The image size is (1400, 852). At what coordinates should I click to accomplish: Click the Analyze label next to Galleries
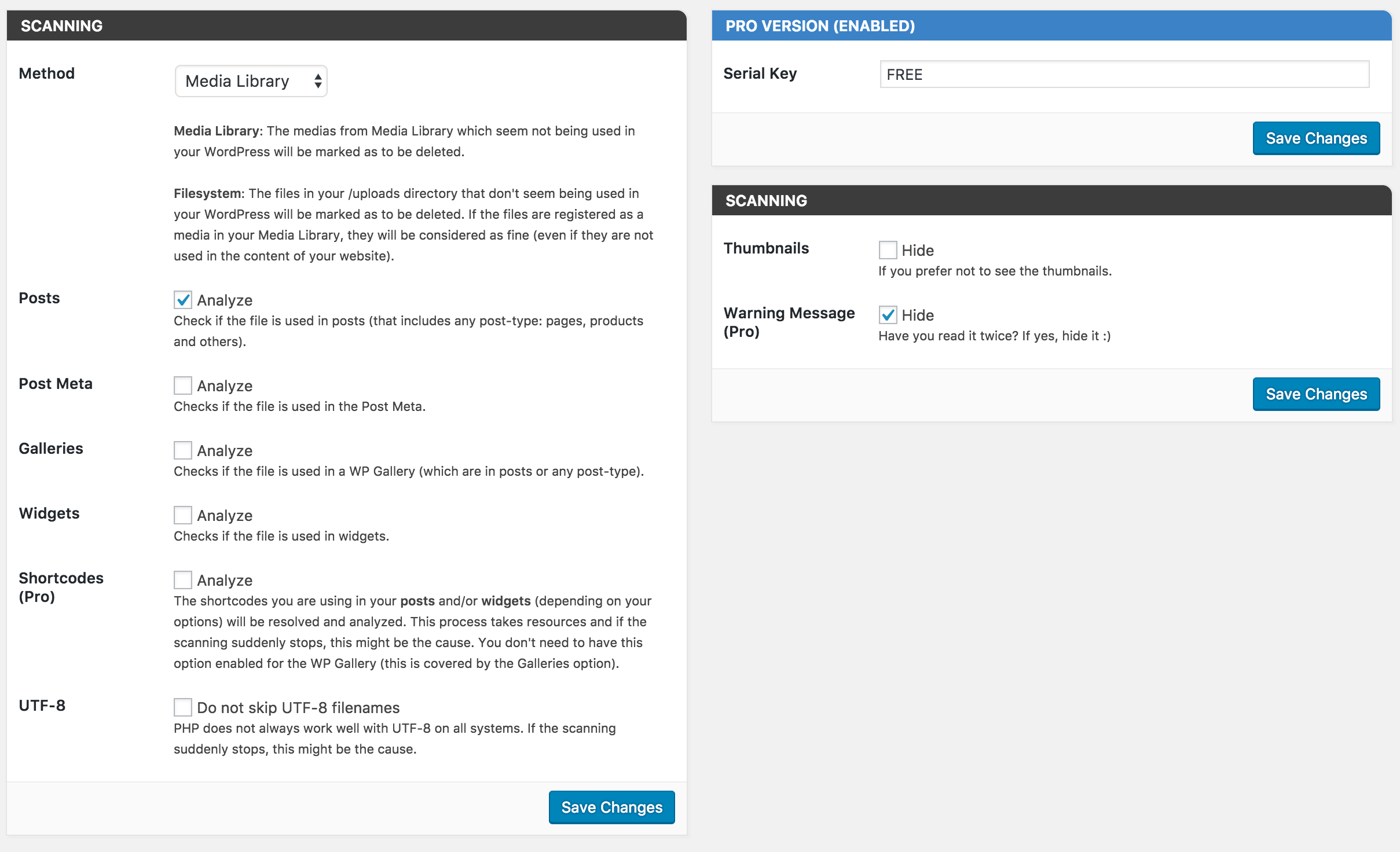coord(225,451)
